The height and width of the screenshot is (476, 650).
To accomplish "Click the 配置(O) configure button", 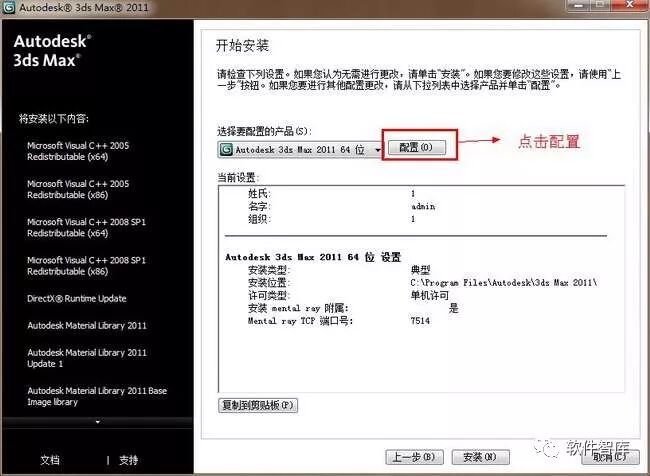I will [417, 148].
